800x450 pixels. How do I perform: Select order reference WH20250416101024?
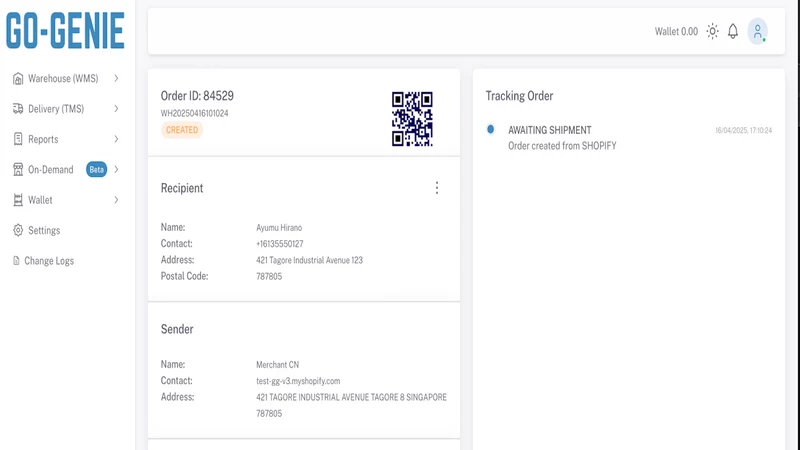point(194,113)
